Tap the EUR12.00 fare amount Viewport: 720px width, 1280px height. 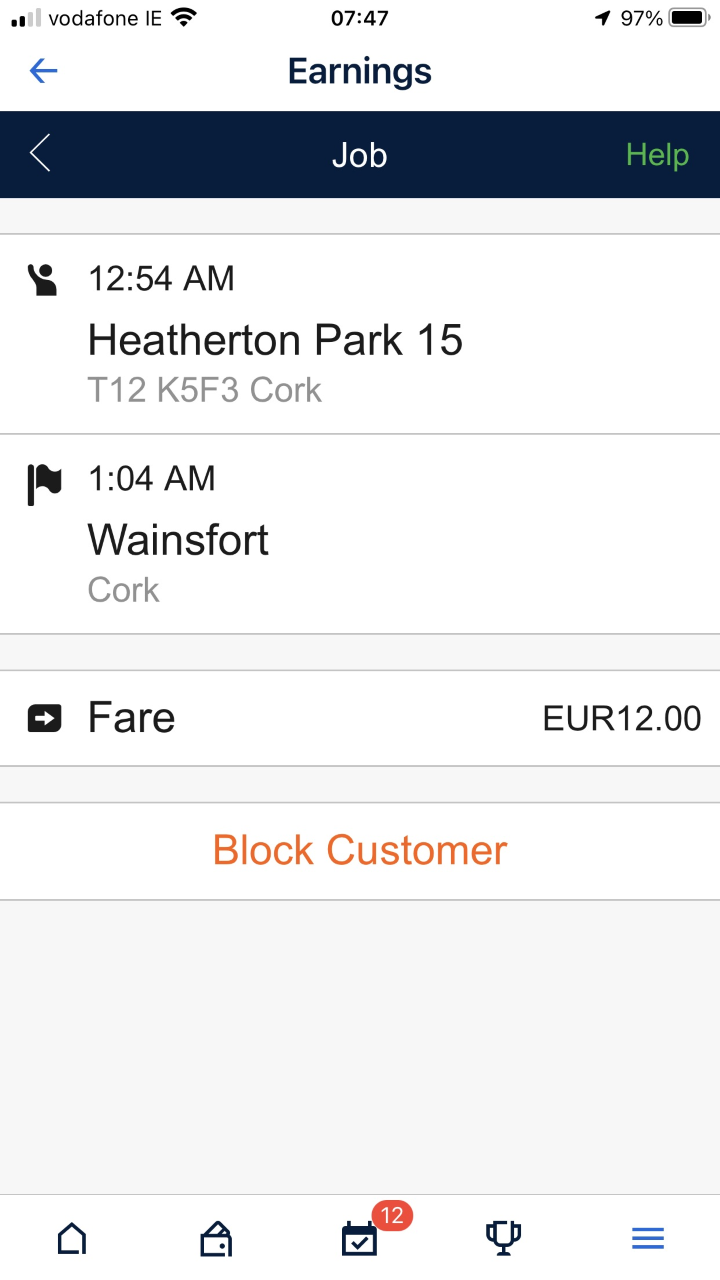[622, 718]
